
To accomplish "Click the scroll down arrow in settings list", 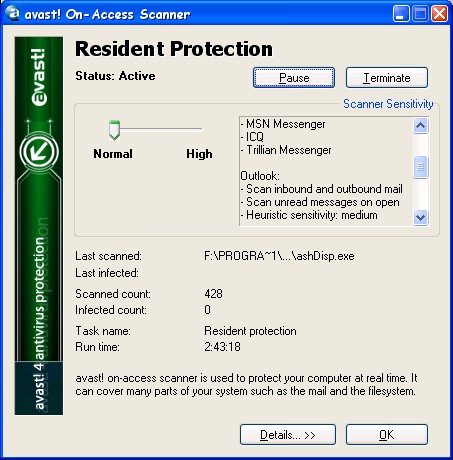I will pyautogui.click(x=421, y=218).
